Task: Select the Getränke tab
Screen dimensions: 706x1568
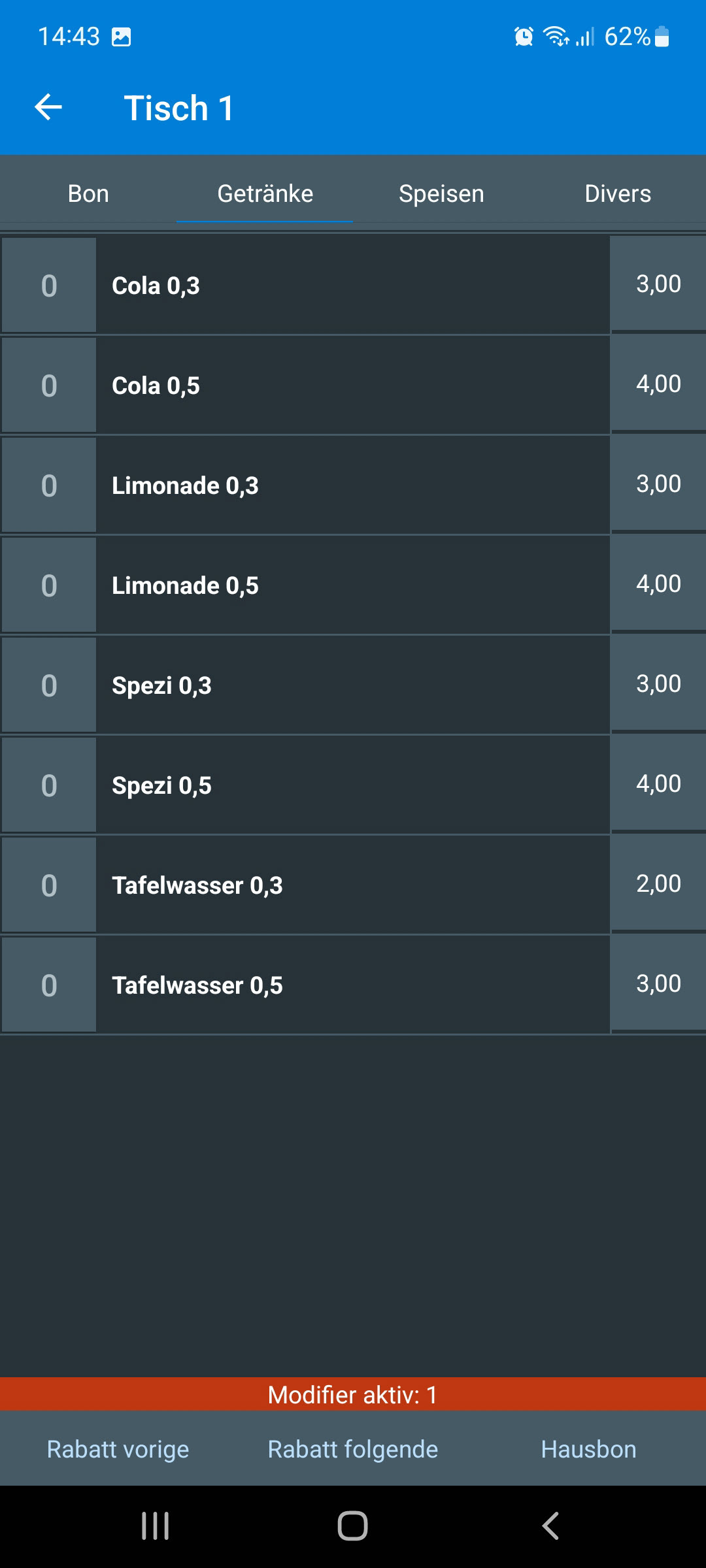Action: point(265,193)
